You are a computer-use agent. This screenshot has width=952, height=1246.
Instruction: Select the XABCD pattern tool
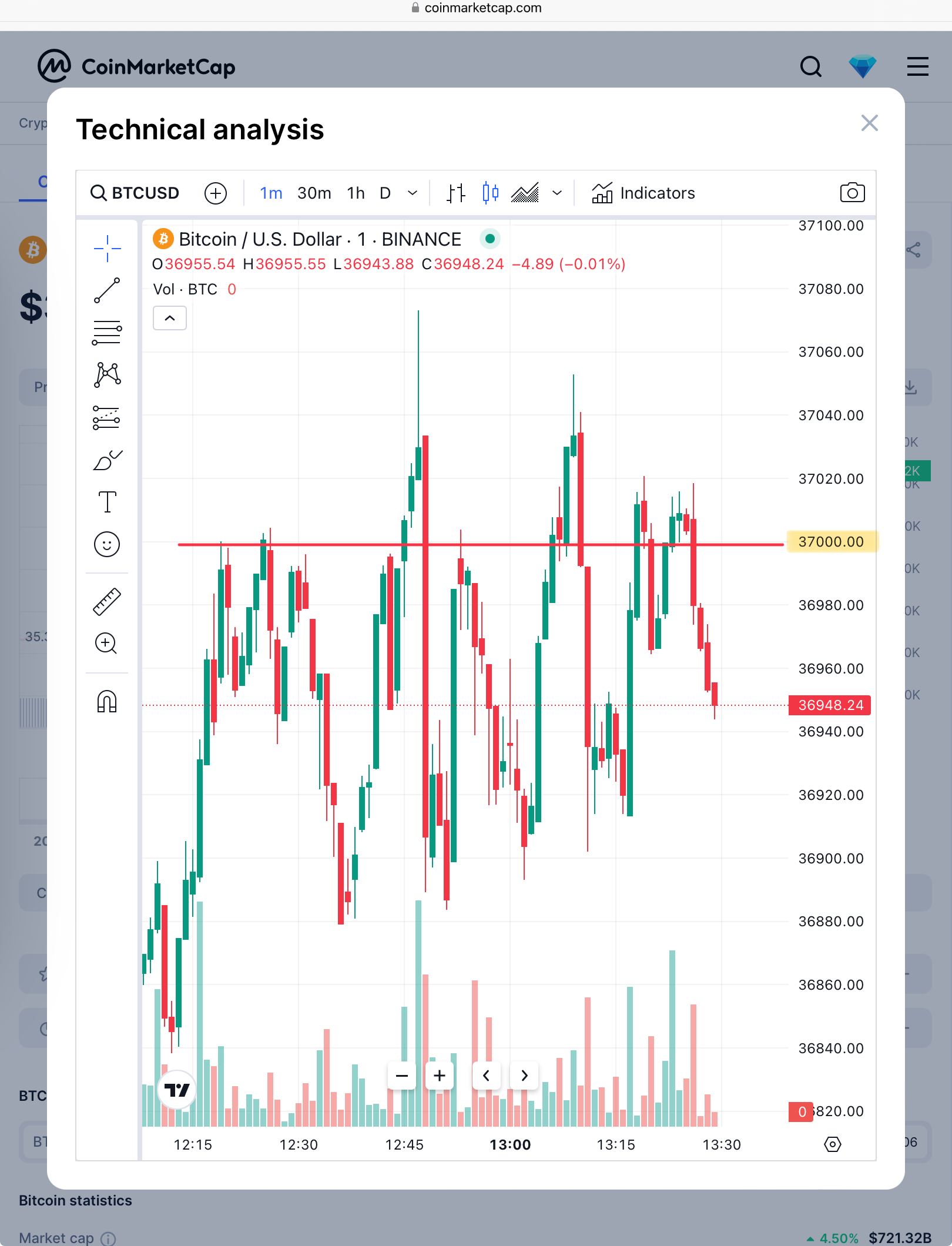(107, 375)
